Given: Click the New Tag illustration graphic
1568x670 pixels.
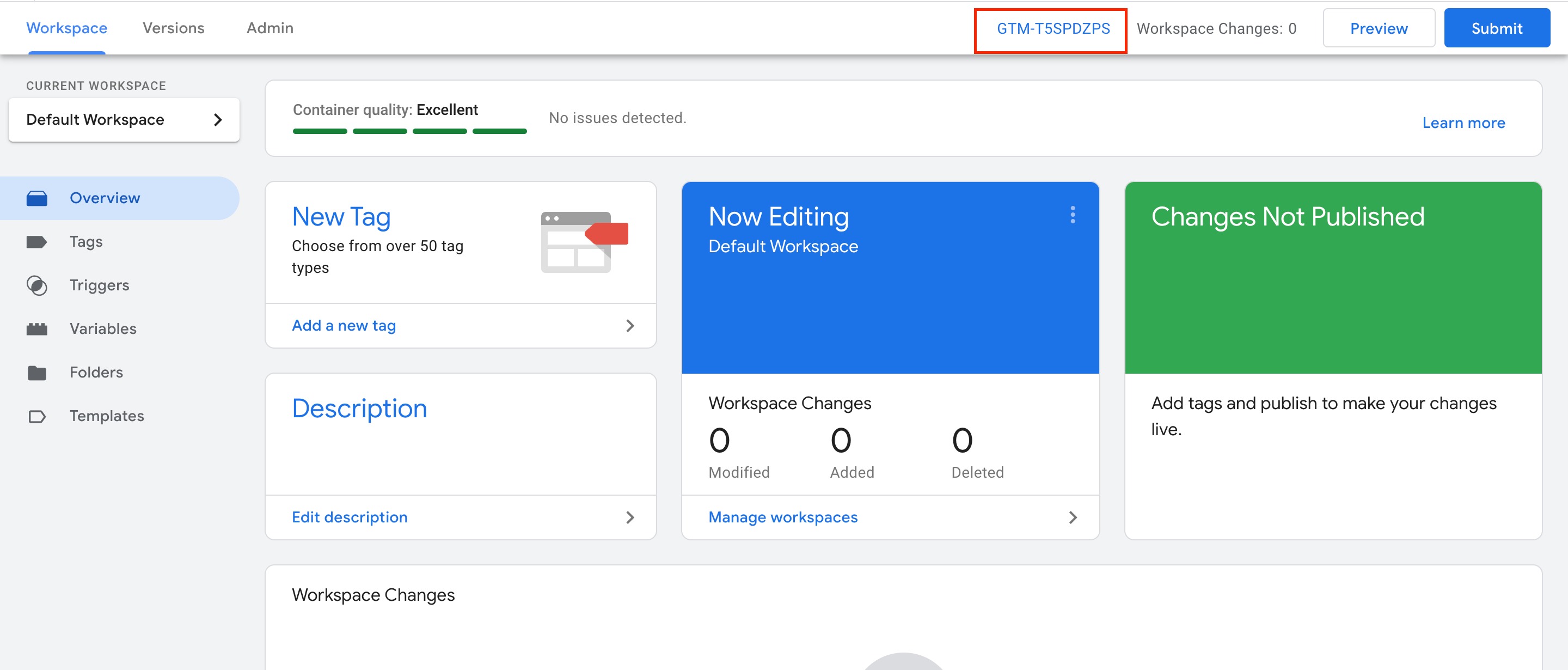Looking at the screenshot, I should point(584,242).
